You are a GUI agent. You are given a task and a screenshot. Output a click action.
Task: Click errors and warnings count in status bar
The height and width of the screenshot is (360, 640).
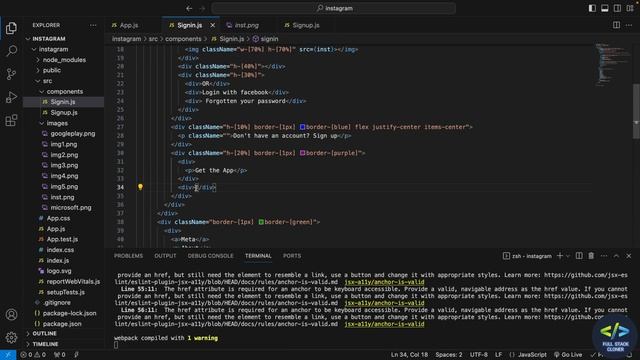coord(33,355)
